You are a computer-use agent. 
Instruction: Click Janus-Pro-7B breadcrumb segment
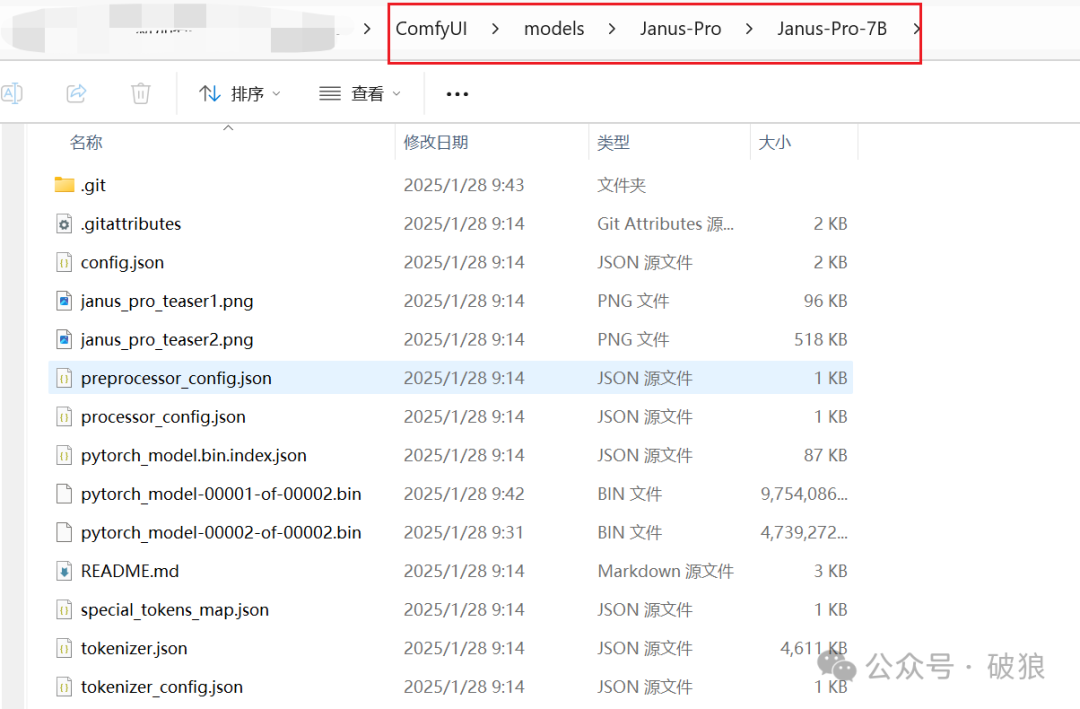click(832, 29)
